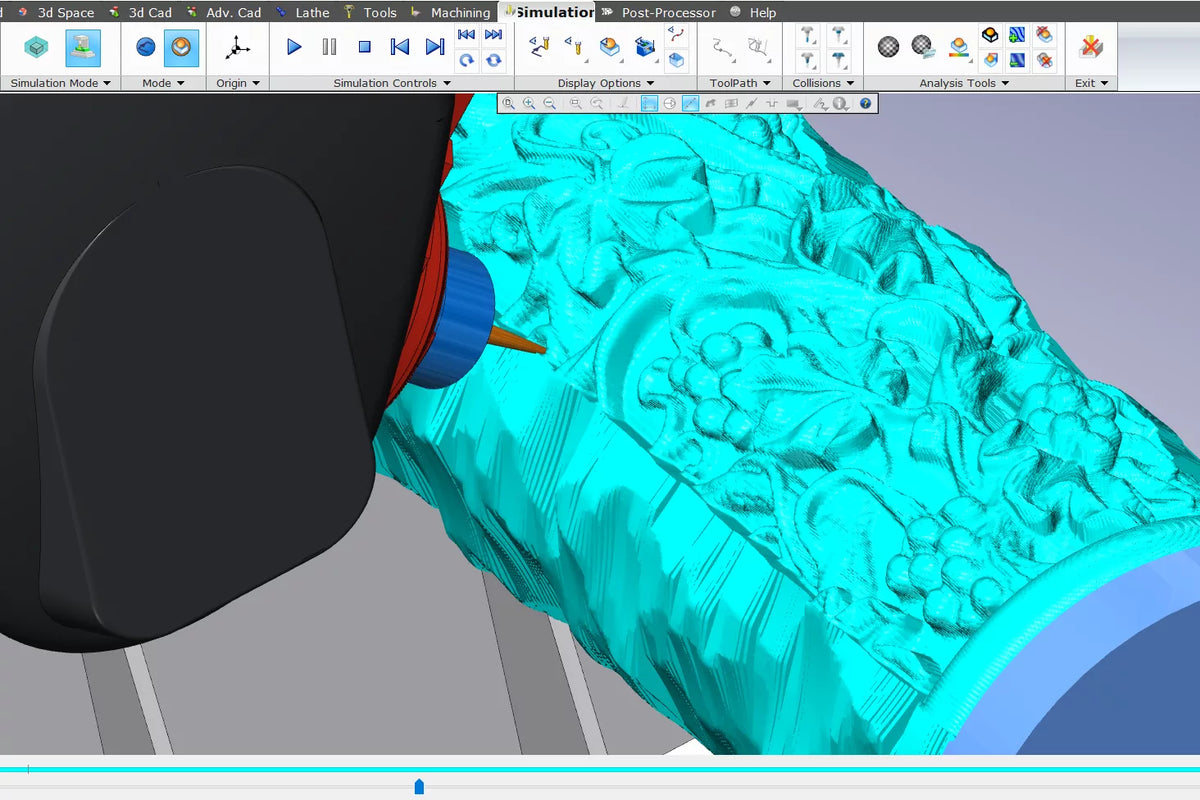Viewport: 1200px width, 800px height.
Task: Click the blue simulation slider handle
Action: click(x=419, y=787)
